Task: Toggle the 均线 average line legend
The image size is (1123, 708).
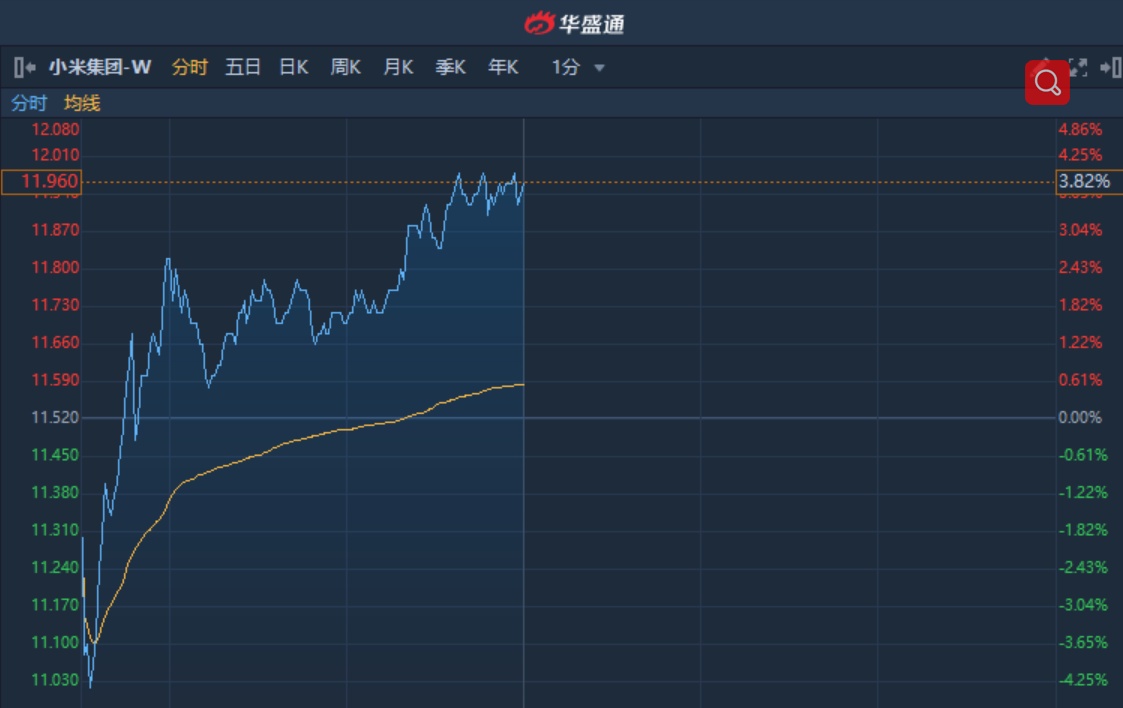Action: point(82,103)
